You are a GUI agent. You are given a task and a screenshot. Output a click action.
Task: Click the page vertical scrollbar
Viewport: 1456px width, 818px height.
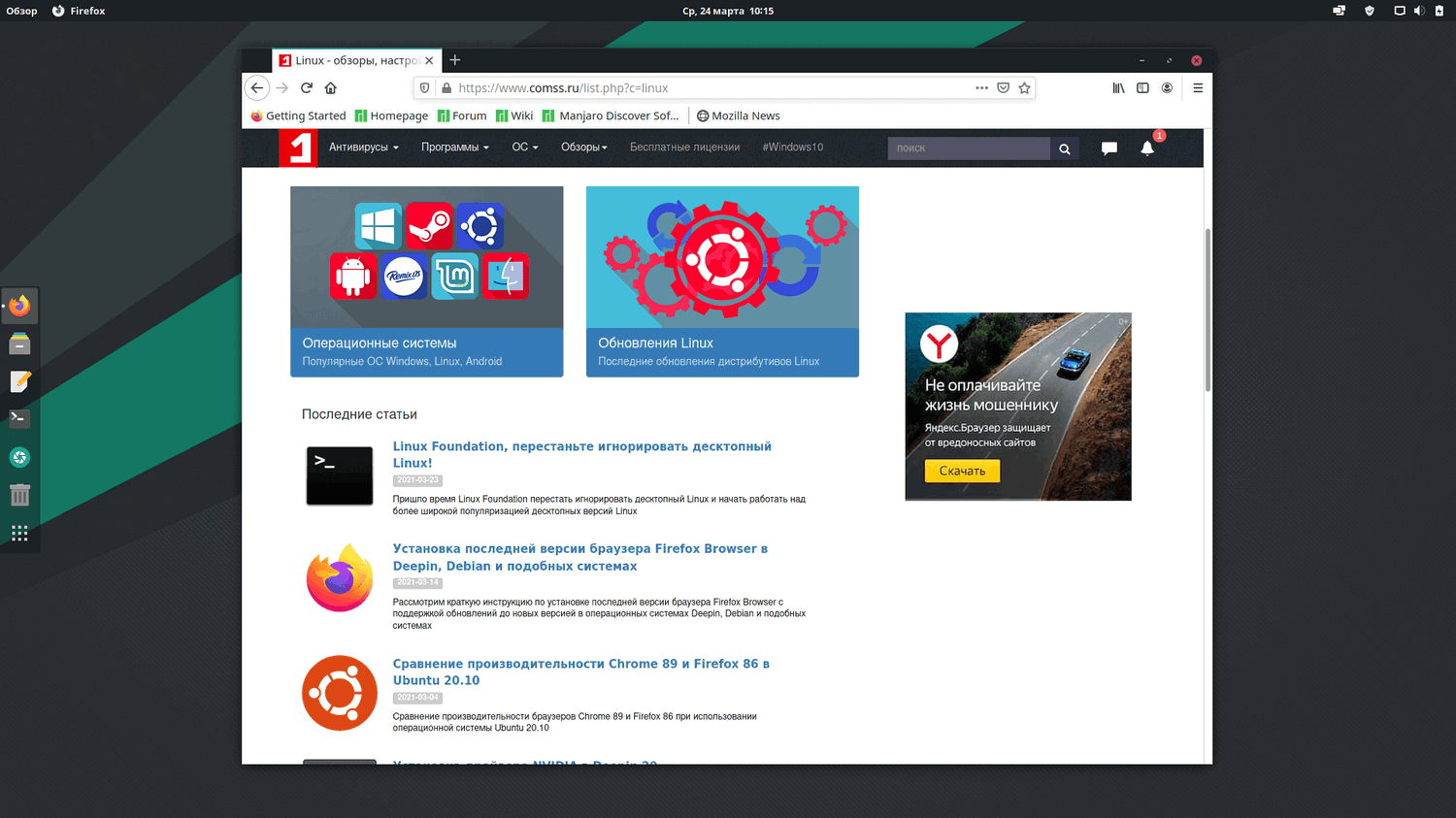pos(1208,311)
